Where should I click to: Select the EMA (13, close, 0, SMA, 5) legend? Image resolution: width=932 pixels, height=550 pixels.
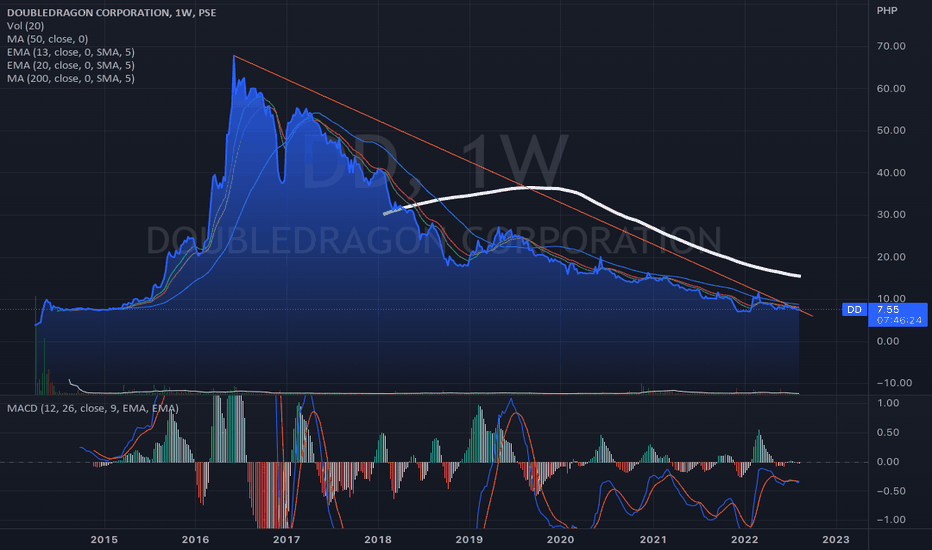[71, 52]
